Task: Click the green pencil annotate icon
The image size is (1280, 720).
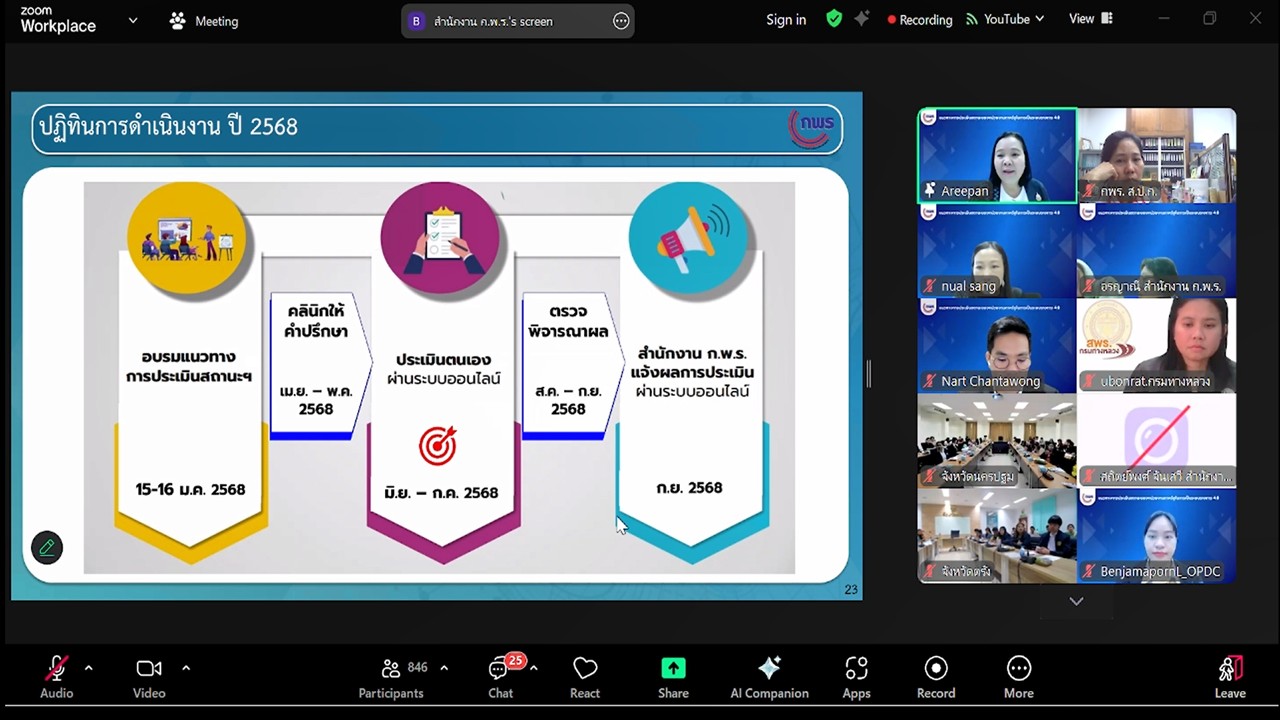Action: [x=47, y=547]
